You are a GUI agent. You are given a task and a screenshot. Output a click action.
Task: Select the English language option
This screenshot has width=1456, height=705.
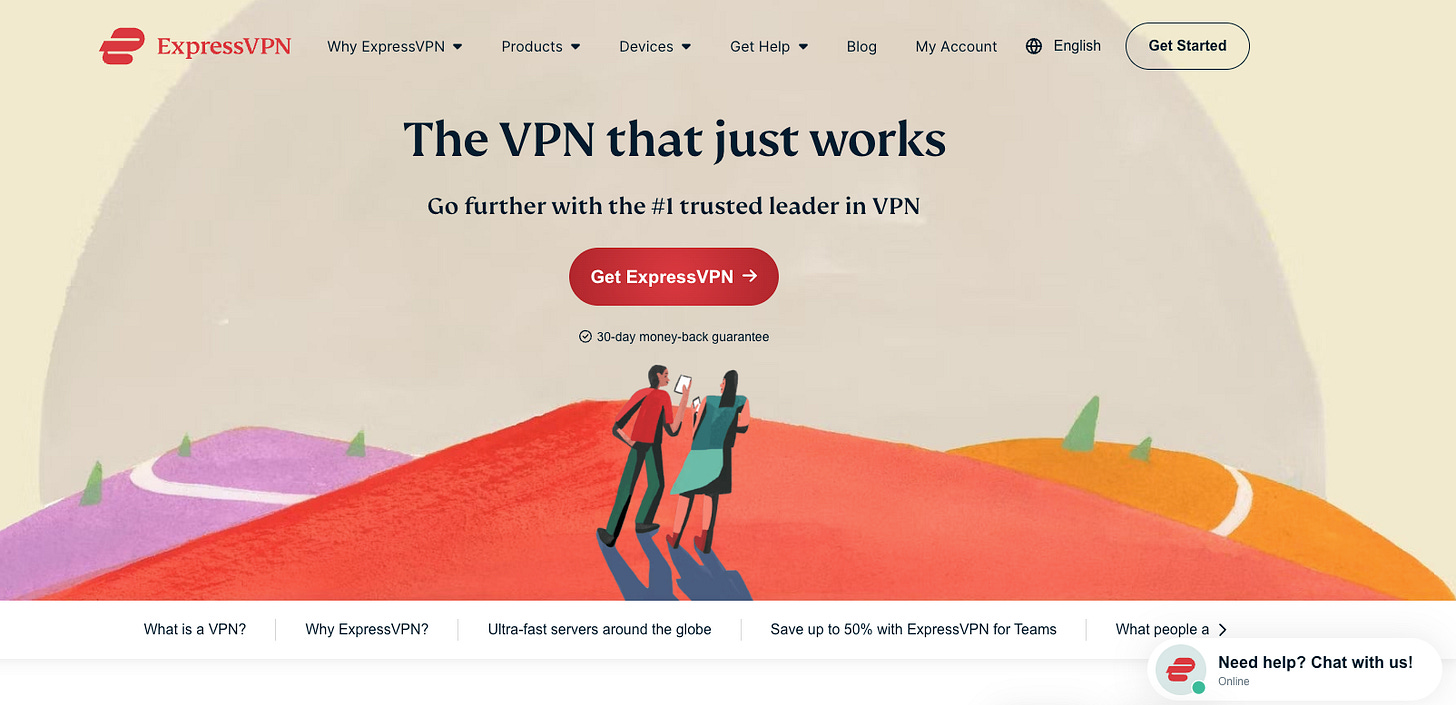(1077, 46)
